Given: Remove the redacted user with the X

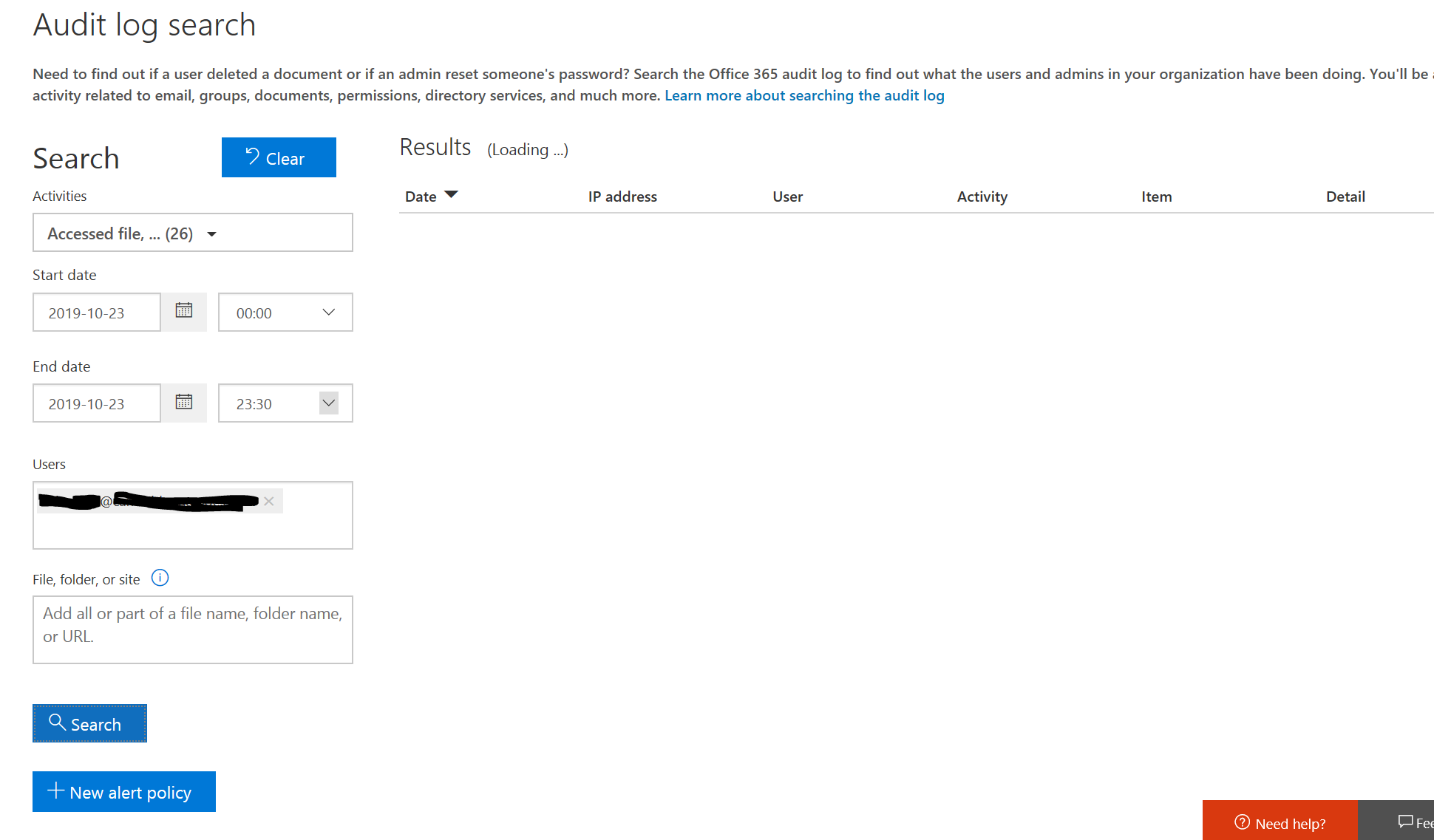Looking at the screenshot, I should 269,501.
